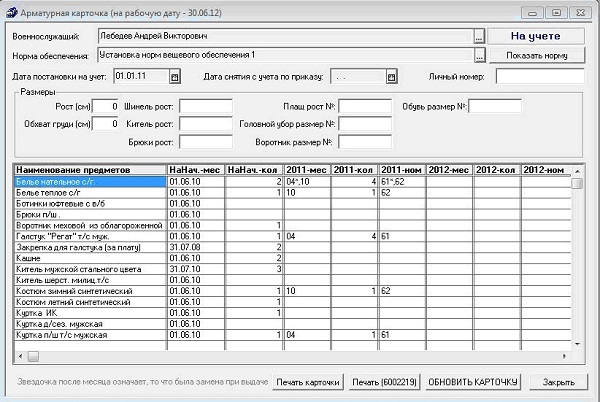Click ОБНОВИТЬ КАРТОЧКУ button

click(474, 383)
